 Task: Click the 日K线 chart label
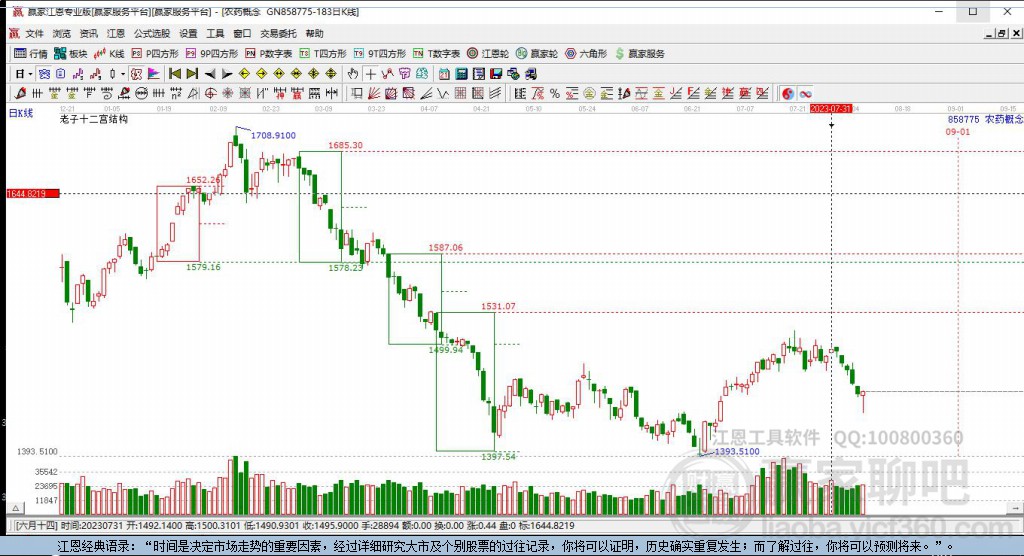(21, 113)
